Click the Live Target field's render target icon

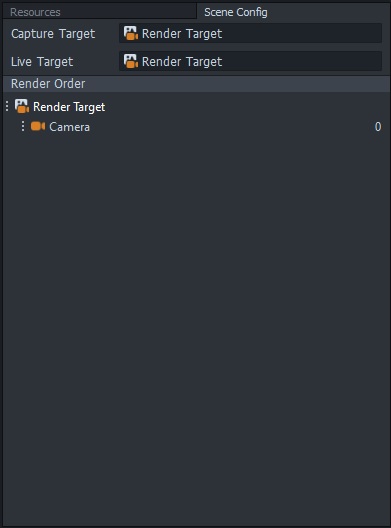(x=131, y=61)
